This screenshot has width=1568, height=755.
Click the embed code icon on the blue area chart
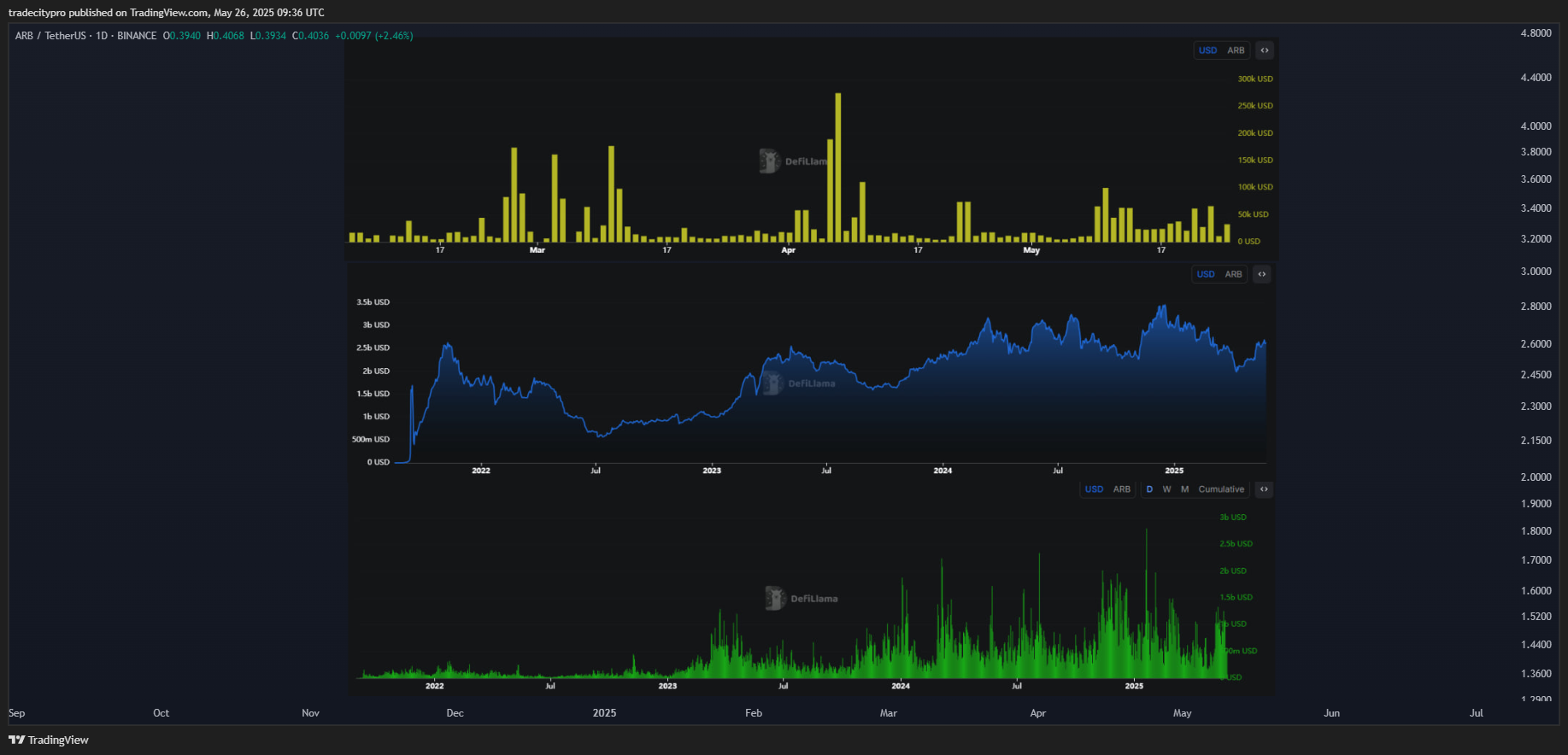click(x=1262, y=274)
